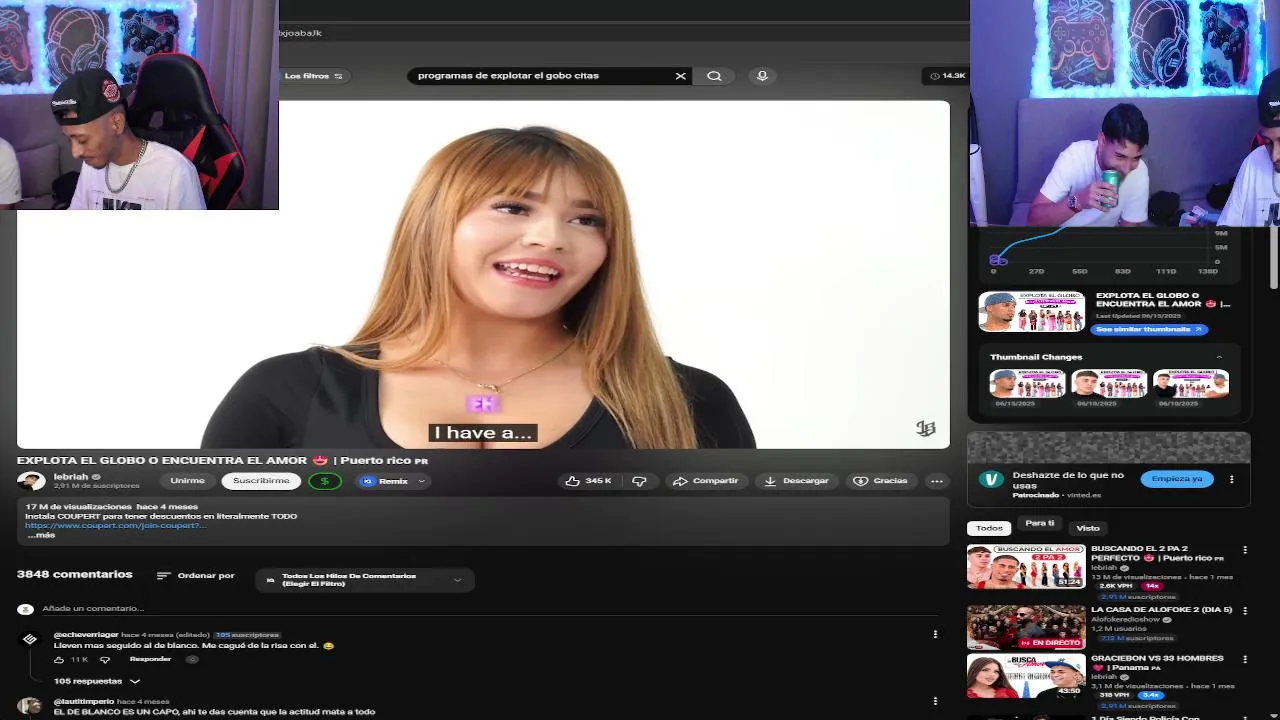Open options menu for @lautitimperio comment
This screenshot has width=1280, height=720.
tap(935, 701)
